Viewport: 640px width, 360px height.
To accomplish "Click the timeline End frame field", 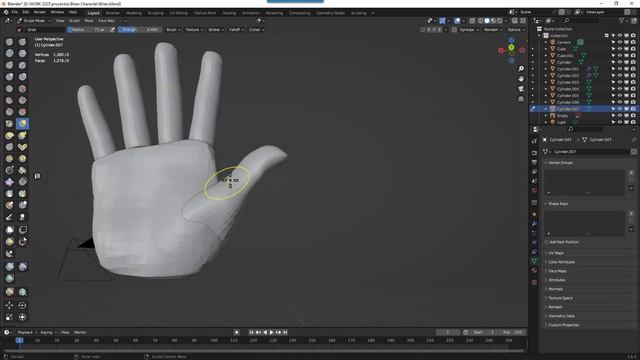I will (513, 332).
